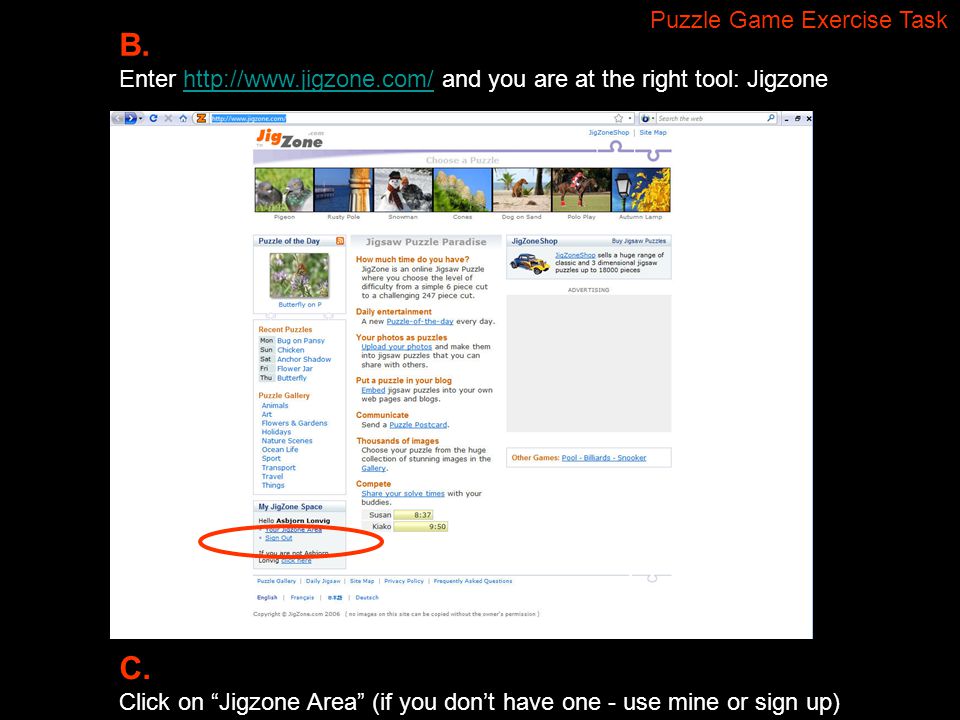Screen dimensions: 960x720
Task: Open the search engine selector dropdown
Action: 648,118
